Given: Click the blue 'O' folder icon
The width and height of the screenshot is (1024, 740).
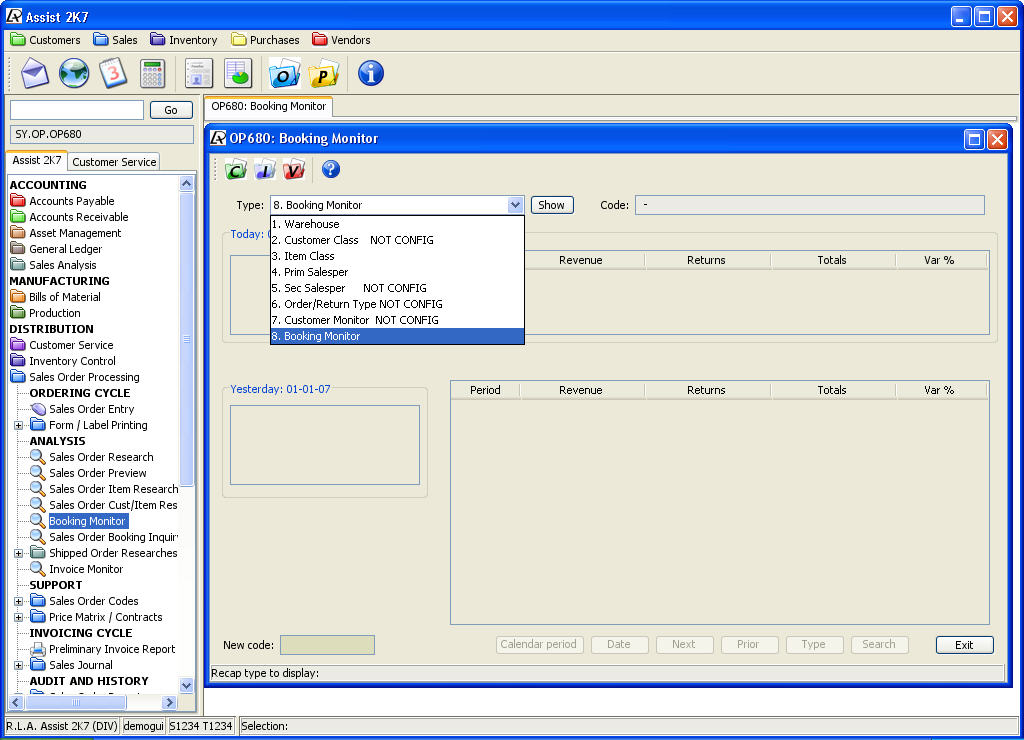Looking at the screenshot, I should pyautogui.click(x=285, y=73).
